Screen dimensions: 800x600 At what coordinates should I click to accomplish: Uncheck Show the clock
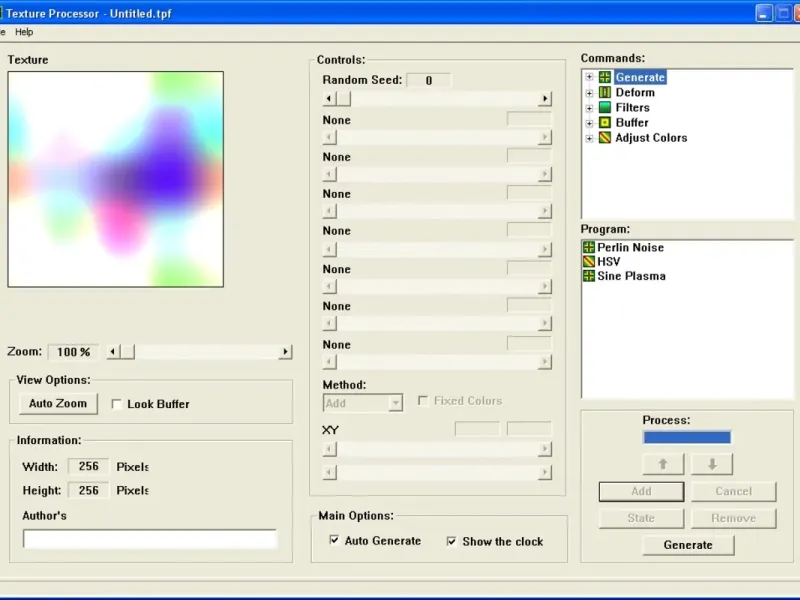tap(452, 541)
